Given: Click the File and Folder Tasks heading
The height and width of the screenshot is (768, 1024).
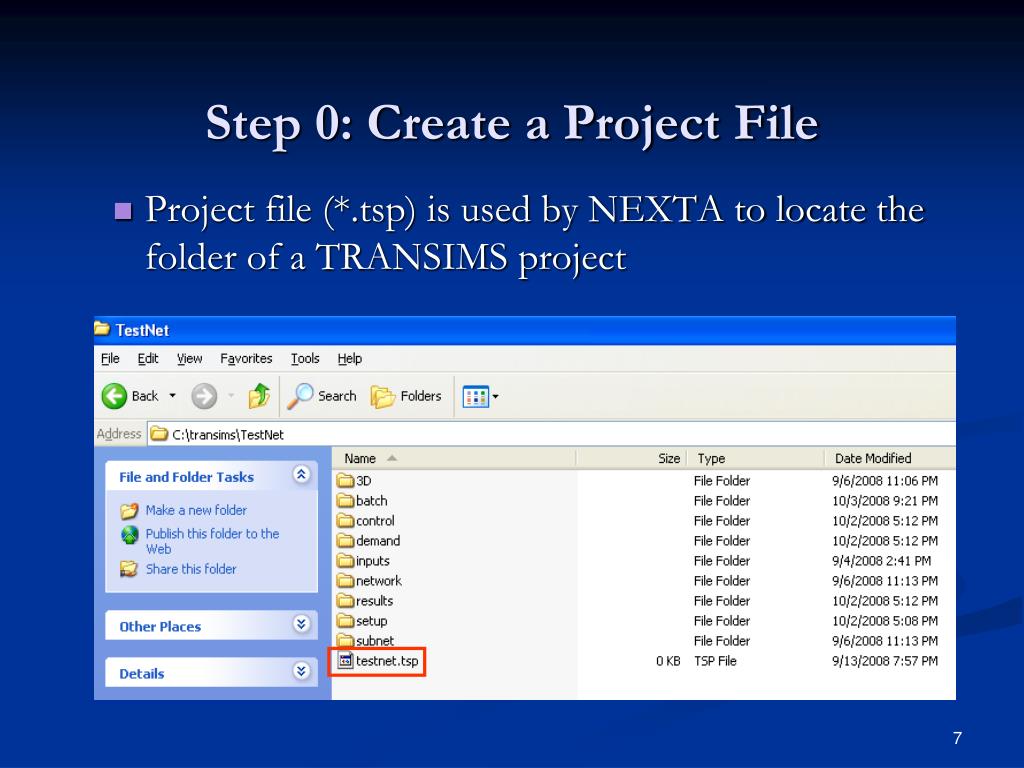Looking at the screenshot, I should [186, 477].
